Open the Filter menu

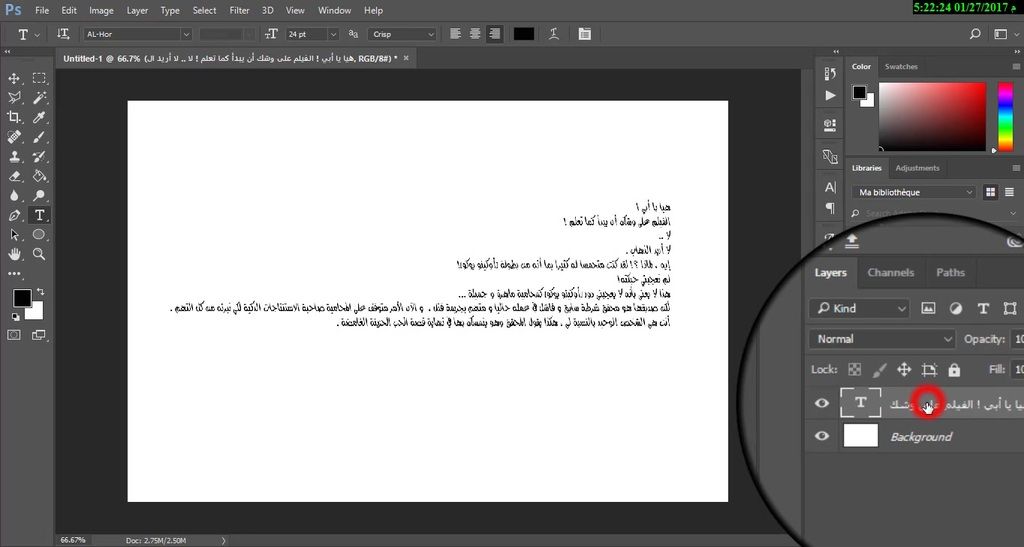(239, 10)
